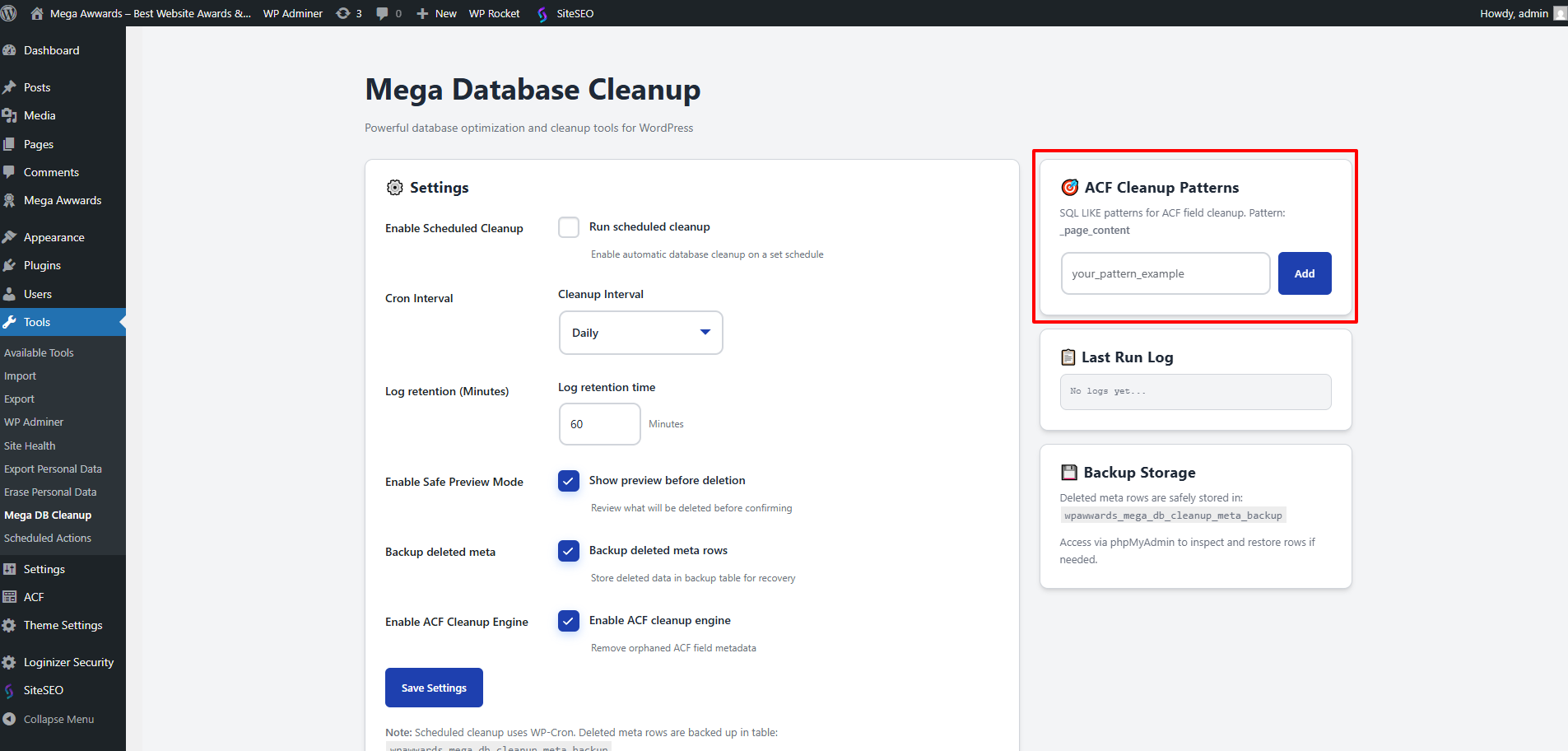1568x751 pixels.
Task: Click the SiteSEO icon in the admin bar
Action: (542, 13)
